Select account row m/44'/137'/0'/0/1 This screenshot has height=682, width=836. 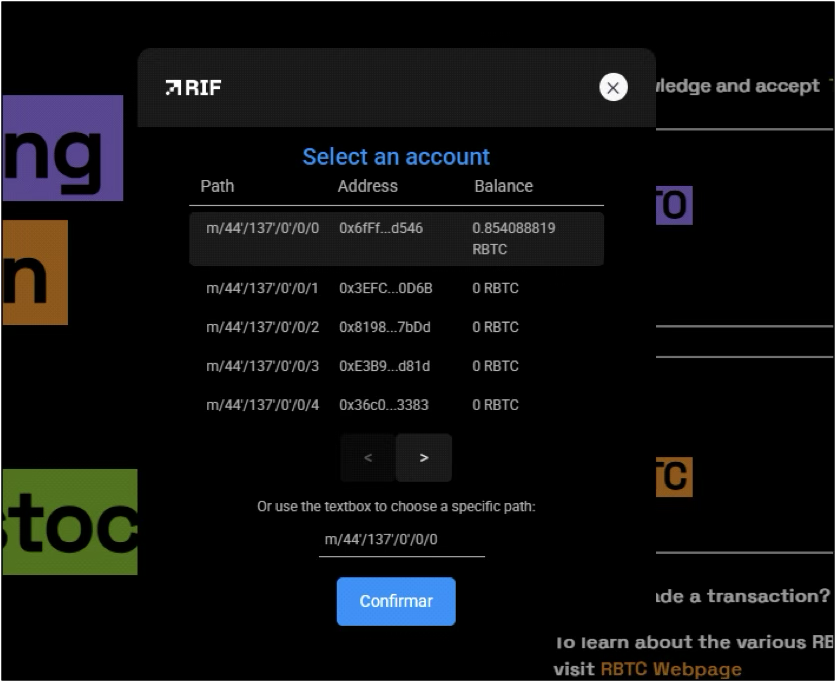(x=396, y=288)
